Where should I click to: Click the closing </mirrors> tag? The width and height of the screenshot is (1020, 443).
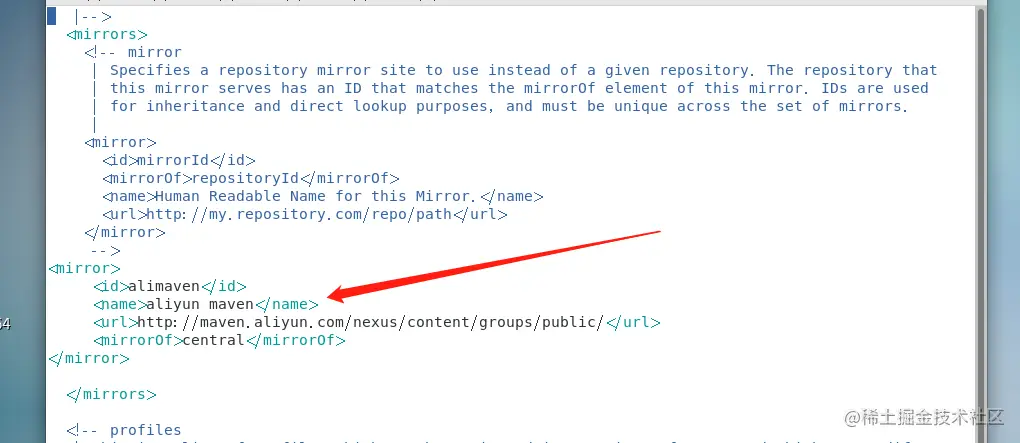pos(111,394)
